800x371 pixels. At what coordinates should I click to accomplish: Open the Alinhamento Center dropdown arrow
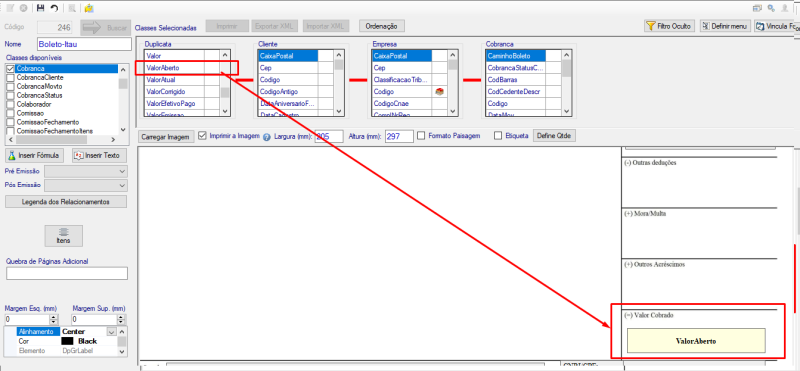coord(112,332)
